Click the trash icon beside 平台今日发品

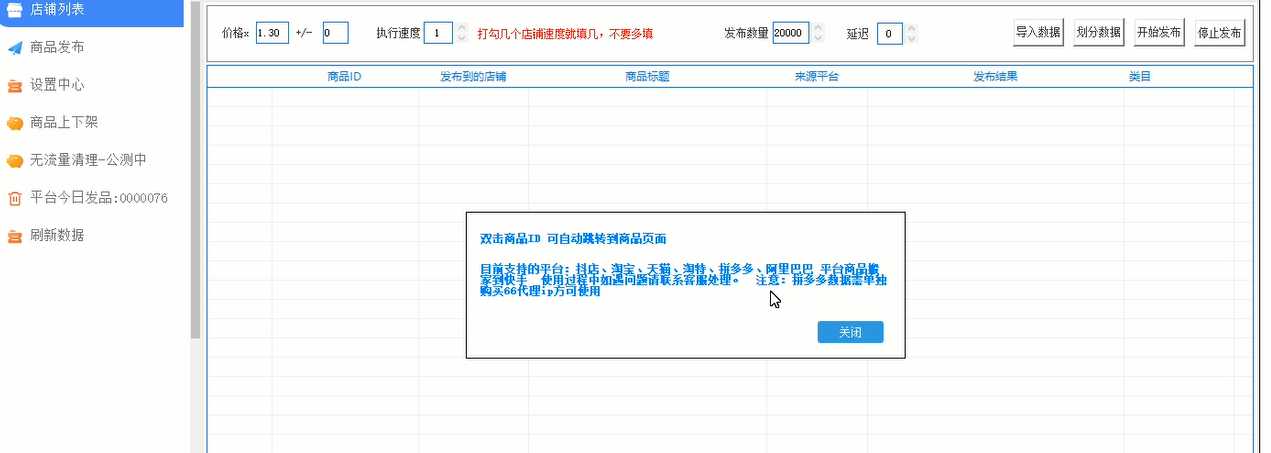point(15,198)
